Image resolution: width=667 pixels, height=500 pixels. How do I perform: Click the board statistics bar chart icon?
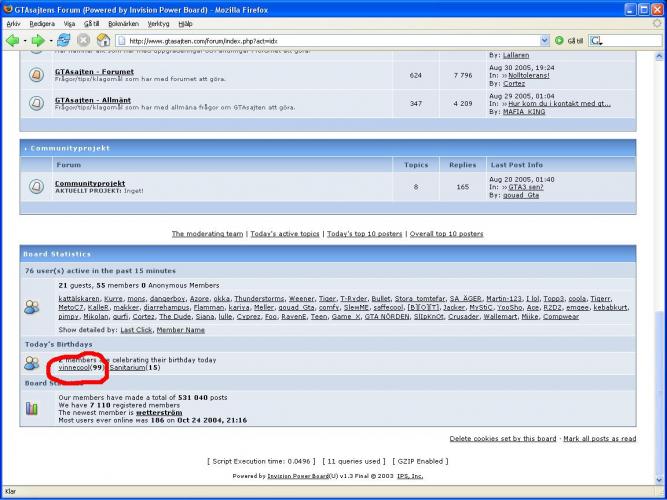[31, 408]
